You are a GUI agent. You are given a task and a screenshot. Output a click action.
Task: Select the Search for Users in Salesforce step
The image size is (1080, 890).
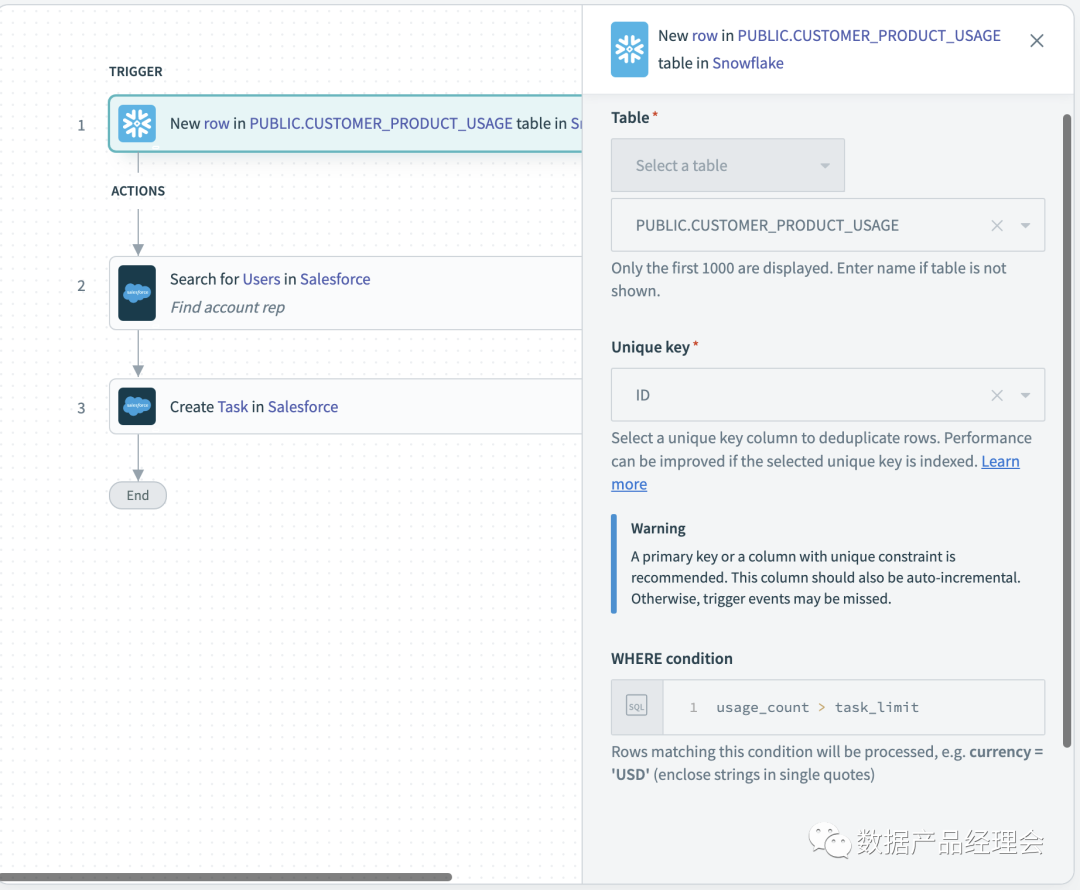pos(346,293)
